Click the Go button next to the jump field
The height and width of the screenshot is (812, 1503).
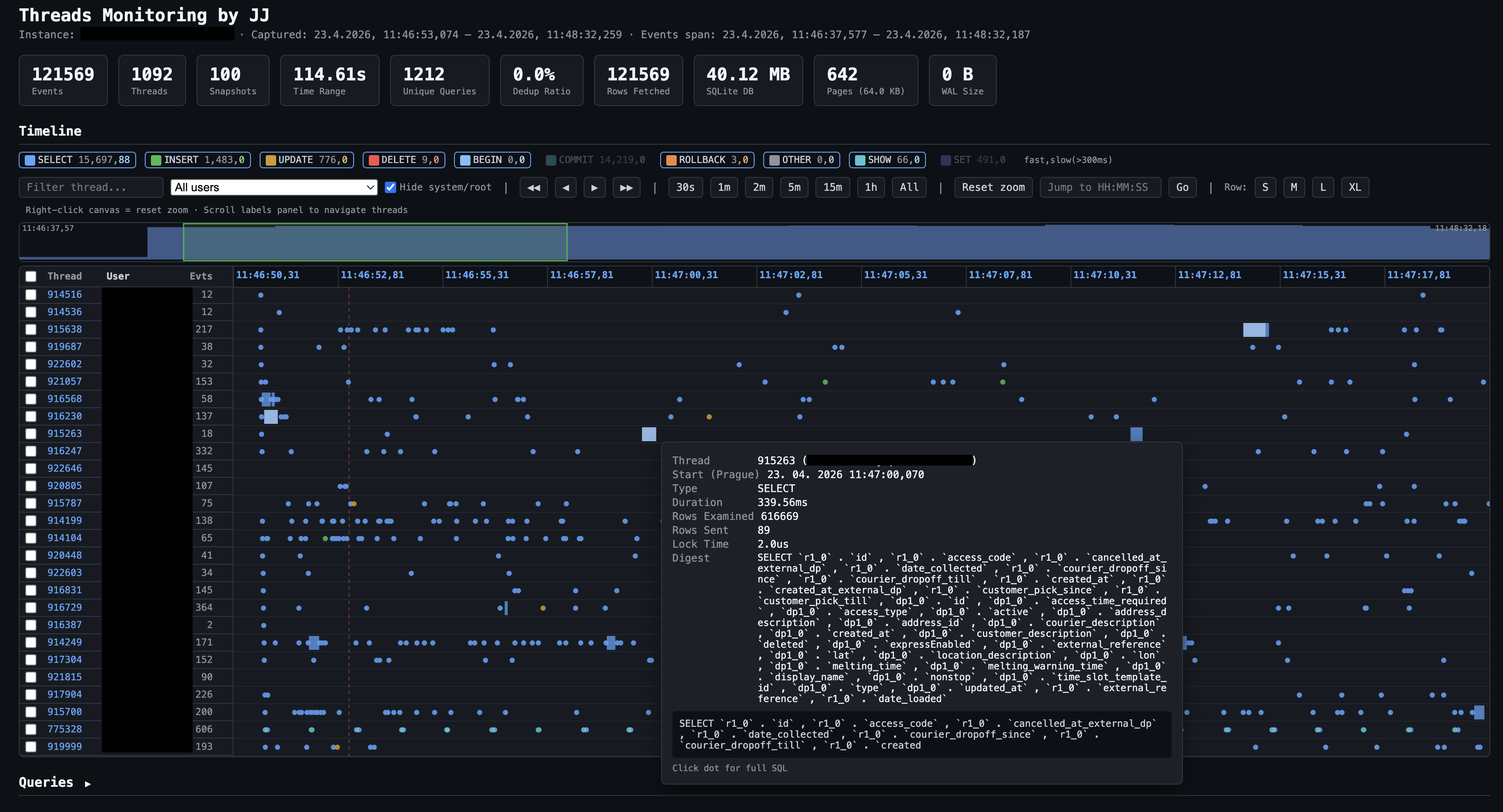1182,187
